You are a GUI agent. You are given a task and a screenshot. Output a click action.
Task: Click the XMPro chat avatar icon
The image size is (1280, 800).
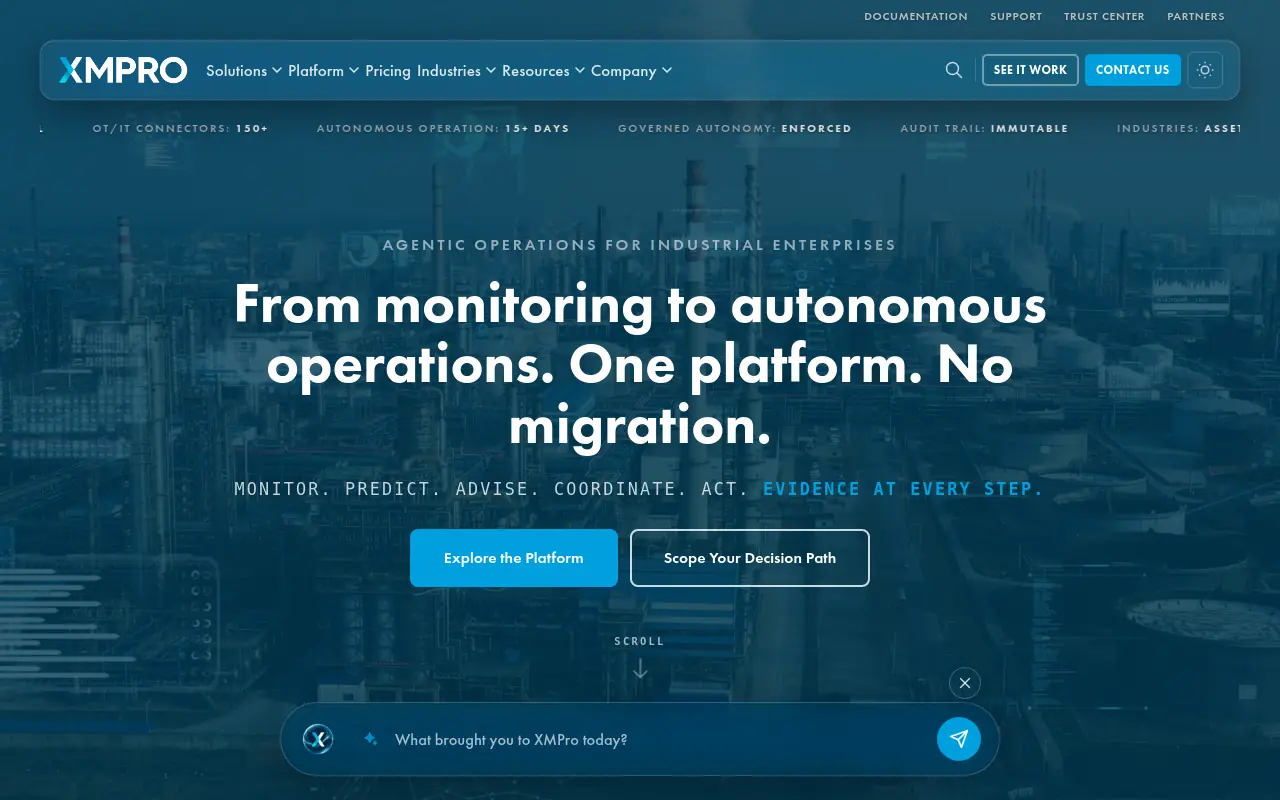coord(318,739)
